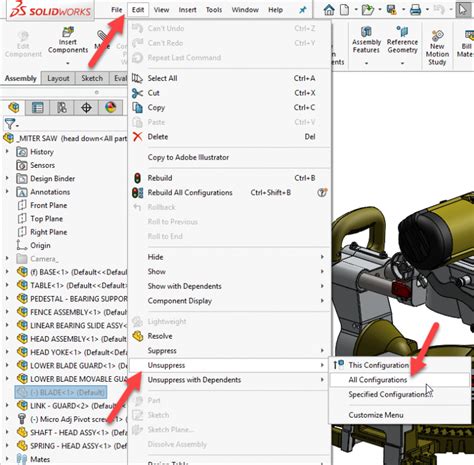The width and height of the screenshot is (474, 465).
Task: Choose Specified Configurations in submenu
Action: pos(400,395)
